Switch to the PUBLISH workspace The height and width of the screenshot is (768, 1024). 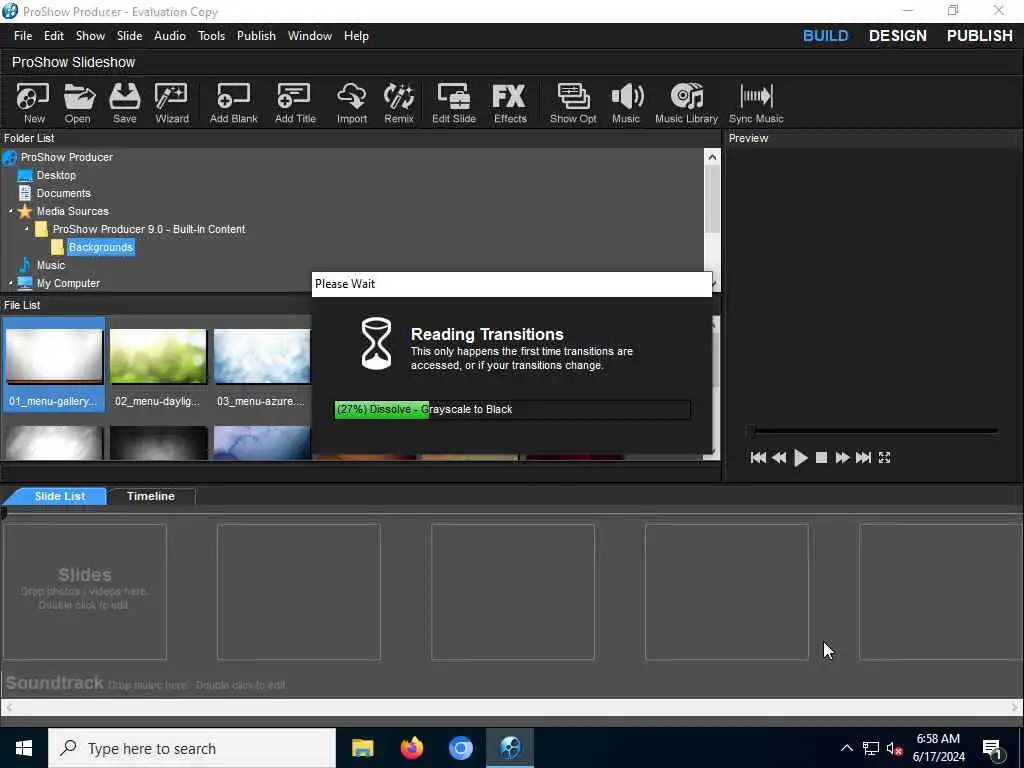980,36
